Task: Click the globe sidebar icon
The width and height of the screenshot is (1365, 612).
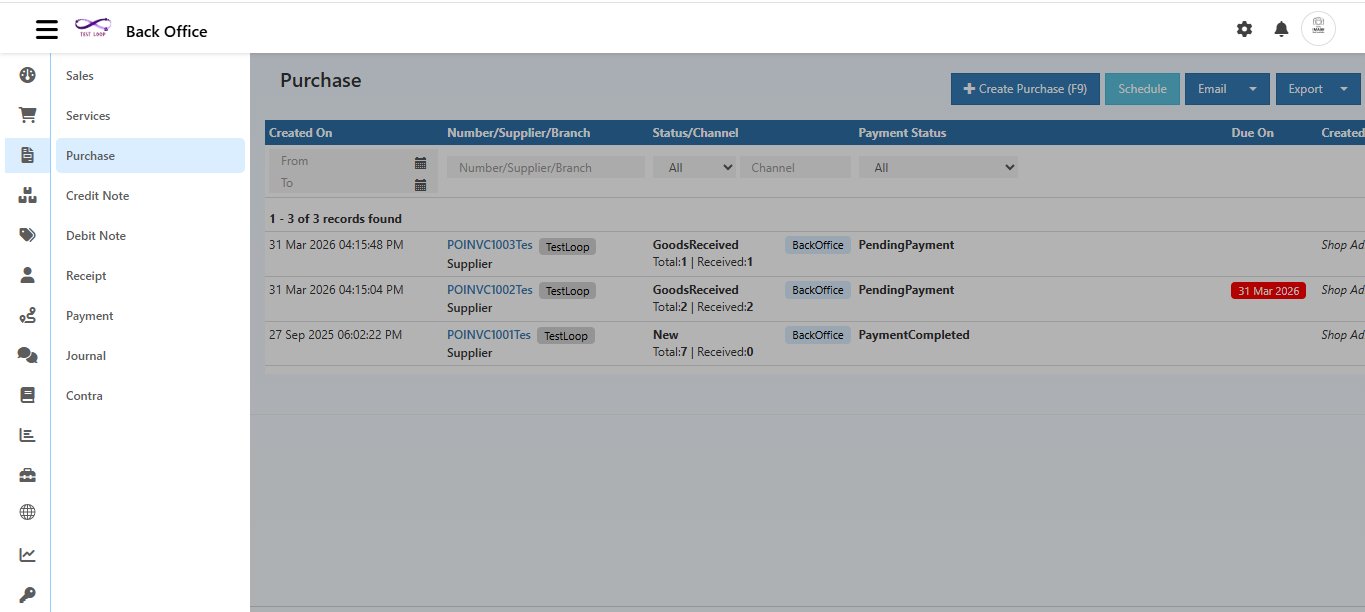Action: pyautogui.click(x=27, y=512)
